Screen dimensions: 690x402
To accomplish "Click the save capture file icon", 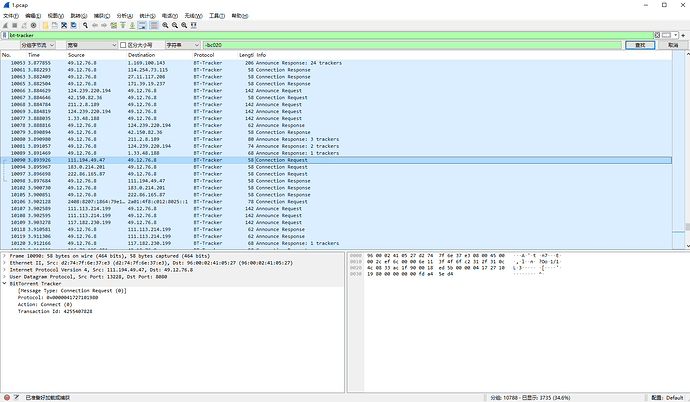I will [x=55, y=26].
